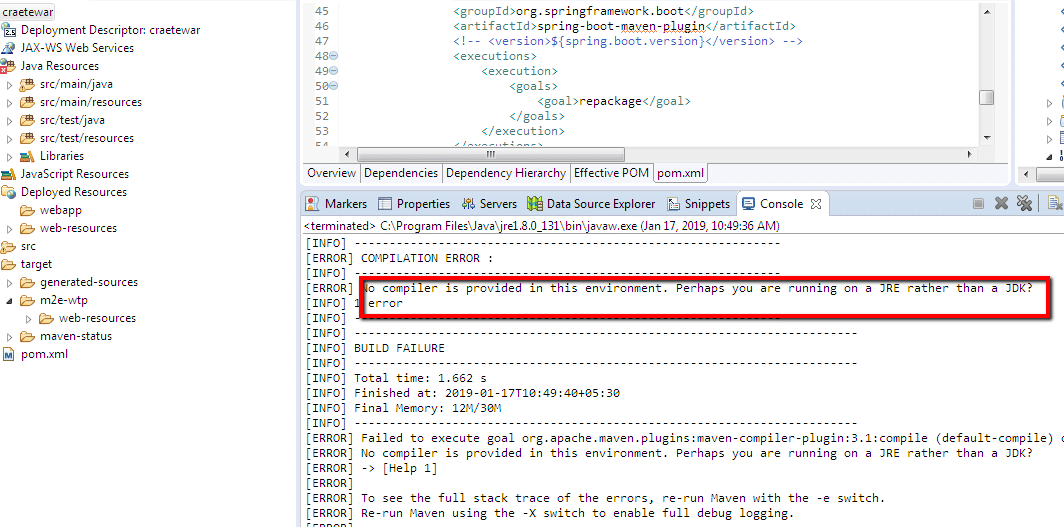Toggle the goals fold marker at line 50
The width and height of the screenshot is (1064, 527).
point(333,87)
